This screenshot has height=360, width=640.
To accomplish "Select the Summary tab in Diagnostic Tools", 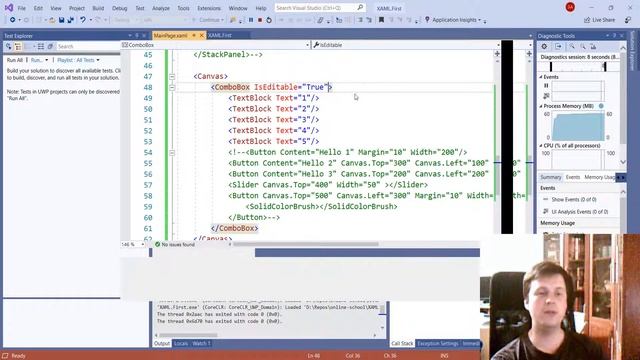I will (551, 177).
